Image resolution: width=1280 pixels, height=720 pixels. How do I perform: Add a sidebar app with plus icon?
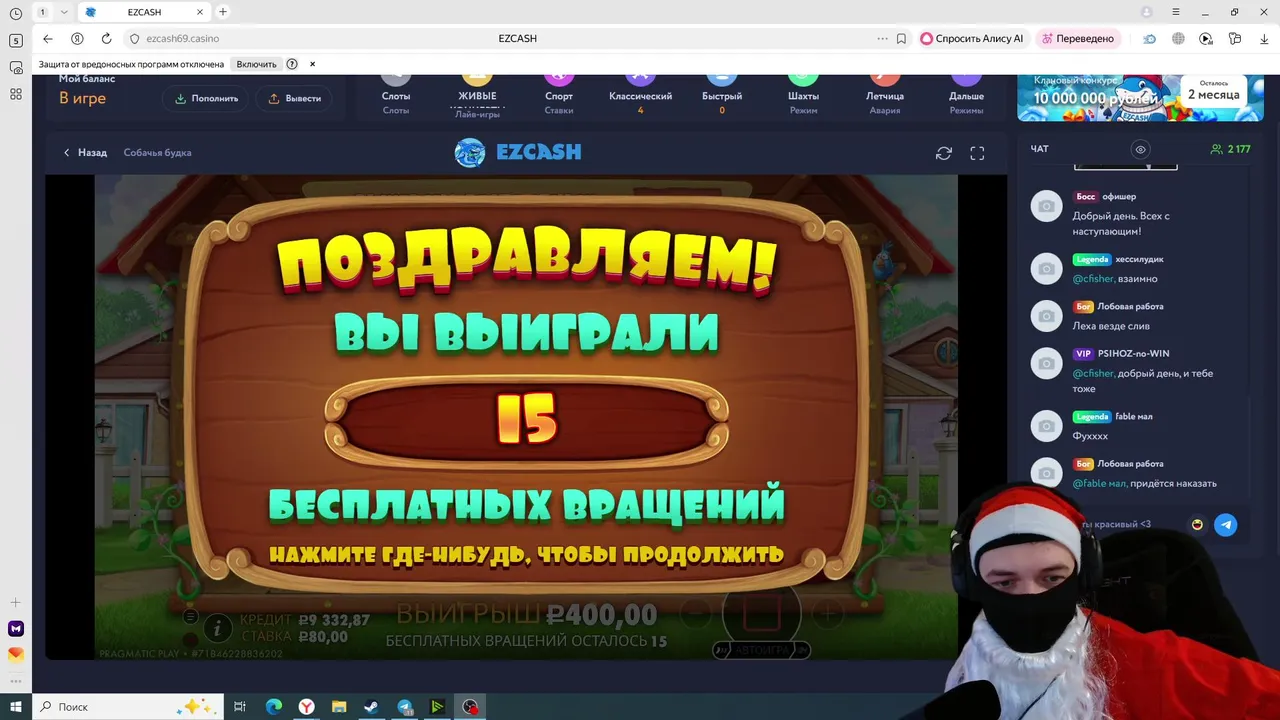[15, 603]
